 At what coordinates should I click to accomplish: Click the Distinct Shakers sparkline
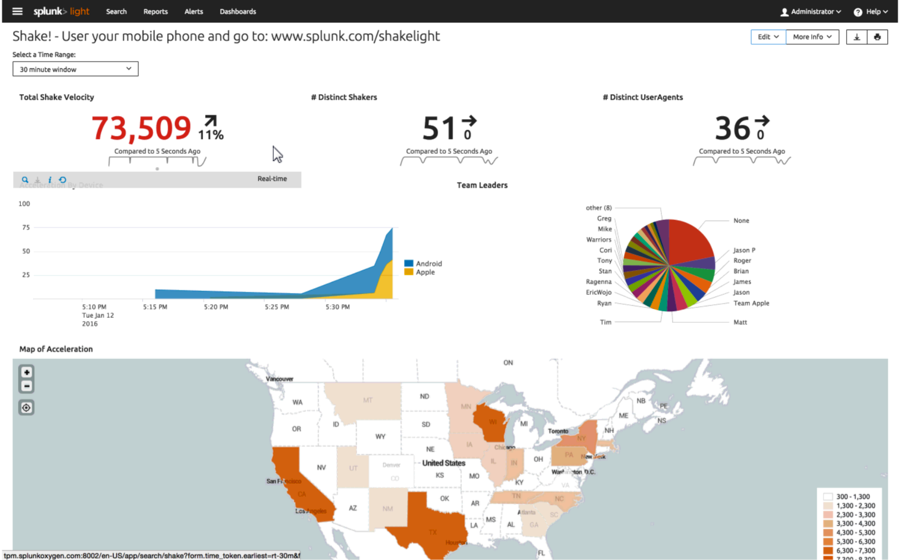[x=449, y=161]
